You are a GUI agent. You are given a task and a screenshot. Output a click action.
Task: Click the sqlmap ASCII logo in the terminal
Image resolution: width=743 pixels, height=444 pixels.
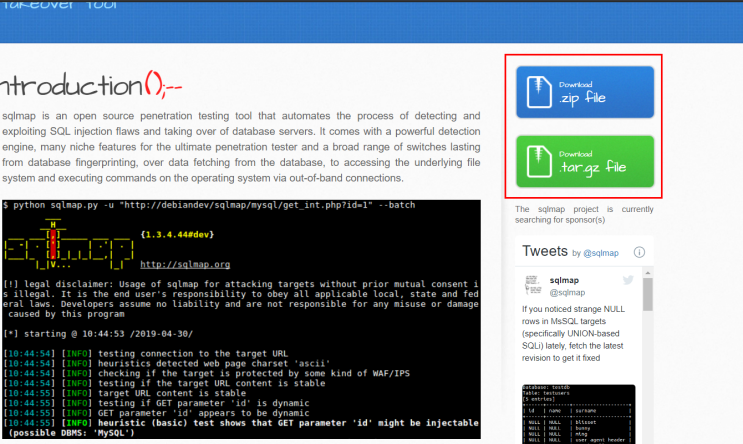click(69, 245)
